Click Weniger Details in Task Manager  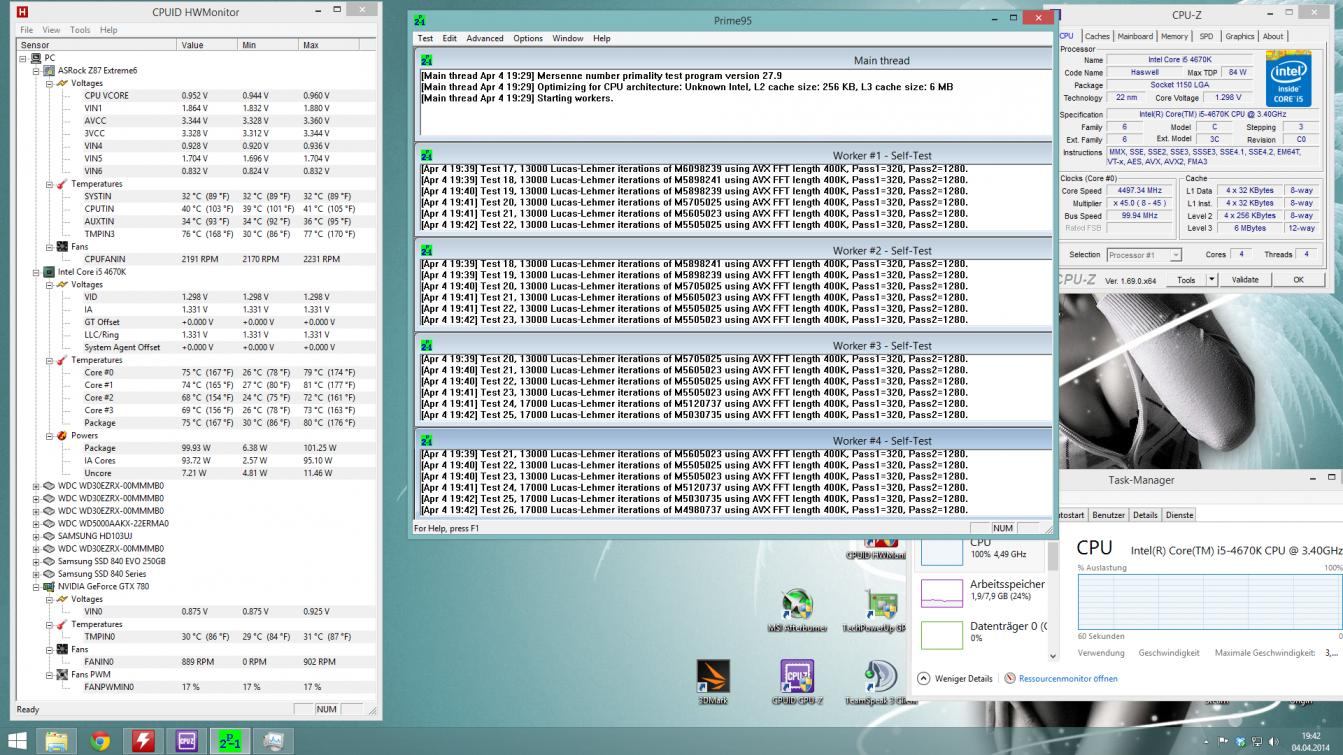click(955, 678)
